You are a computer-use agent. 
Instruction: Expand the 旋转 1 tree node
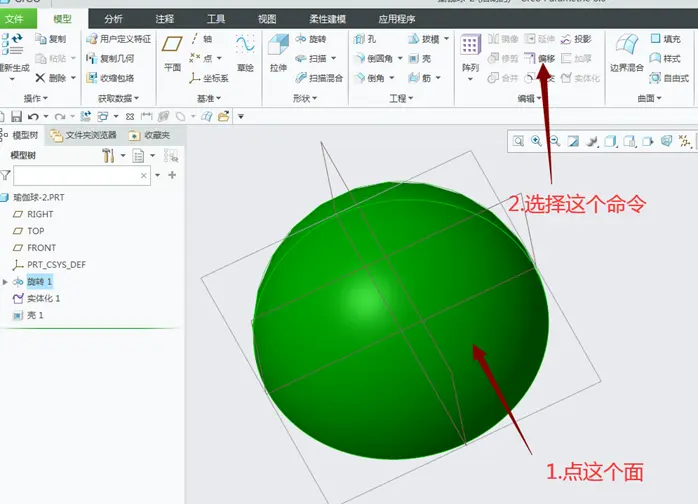5,282
